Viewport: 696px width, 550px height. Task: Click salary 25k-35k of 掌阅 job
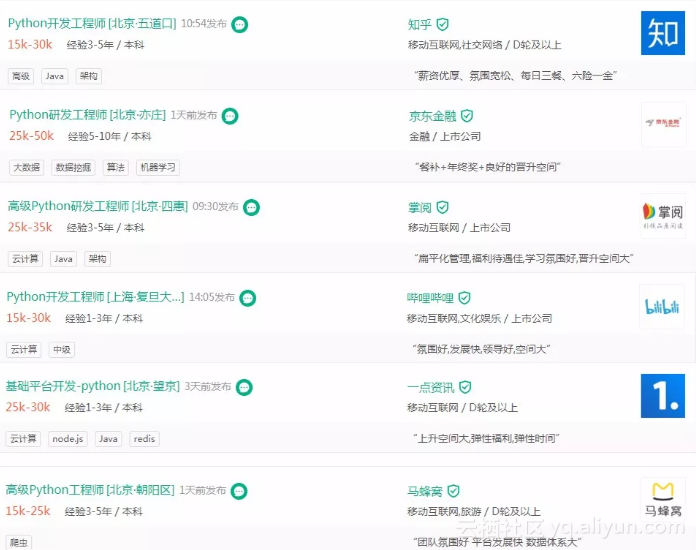tap(30, 227)
